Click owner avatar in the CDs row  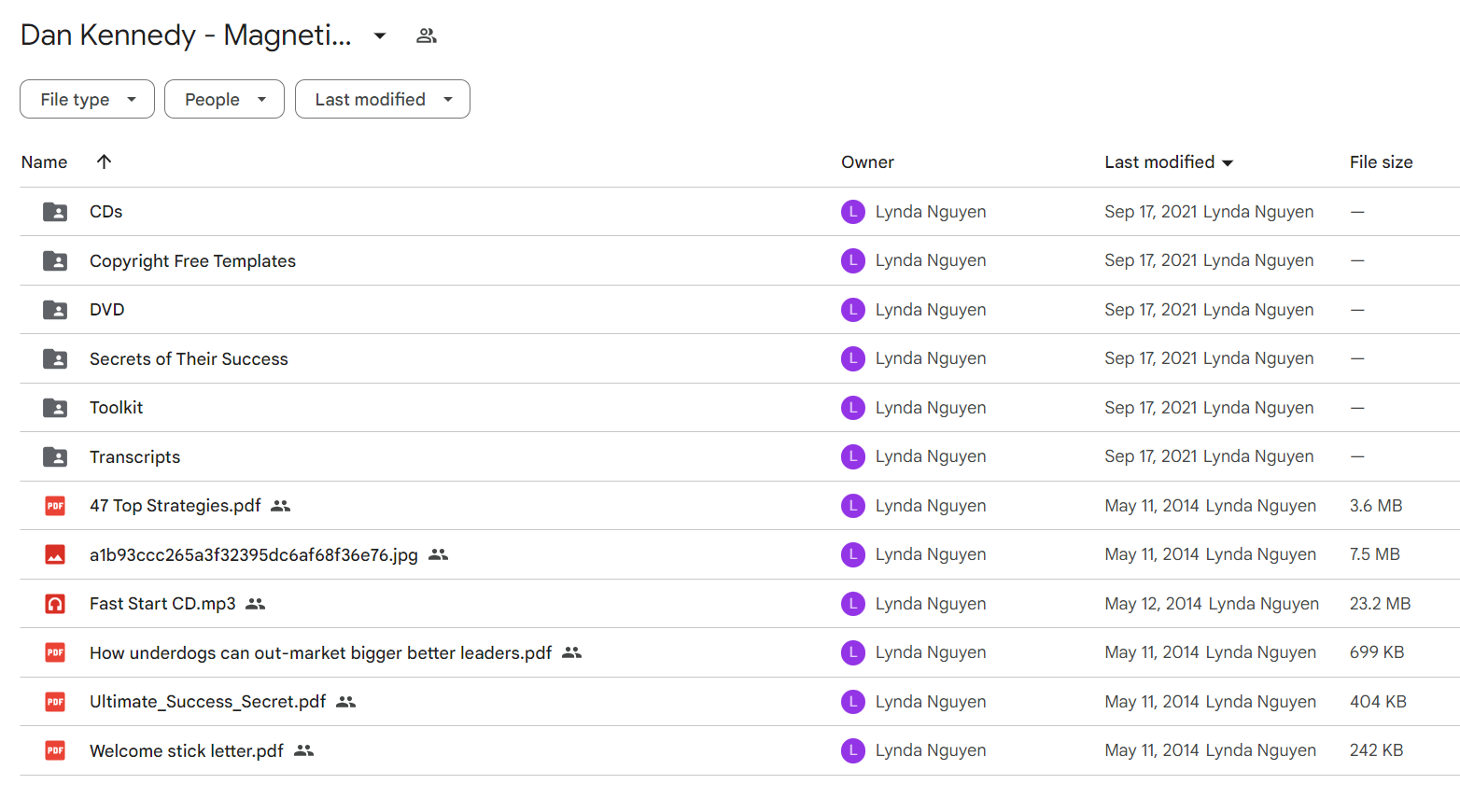pos(853,212)
